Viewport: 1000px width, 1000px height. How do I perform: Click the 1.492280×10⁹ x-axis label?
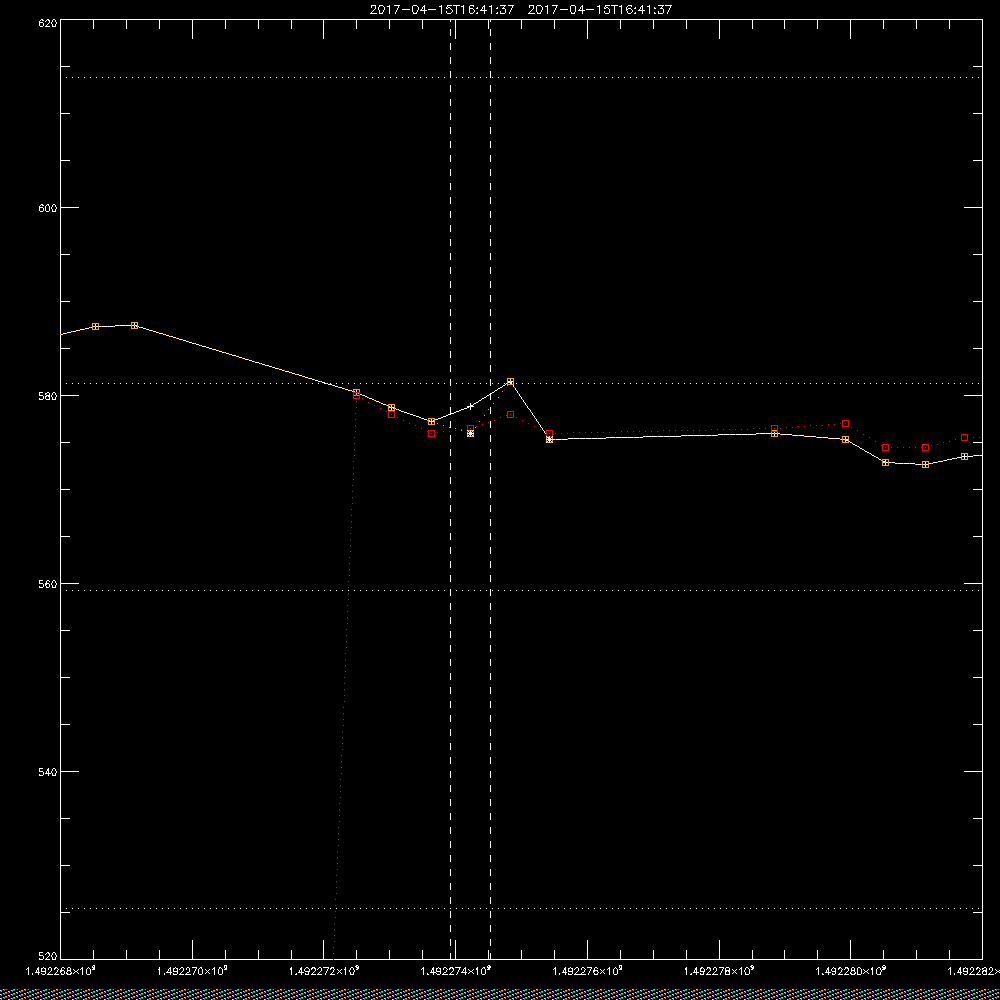pyautogui.click(x=851, y=970)
